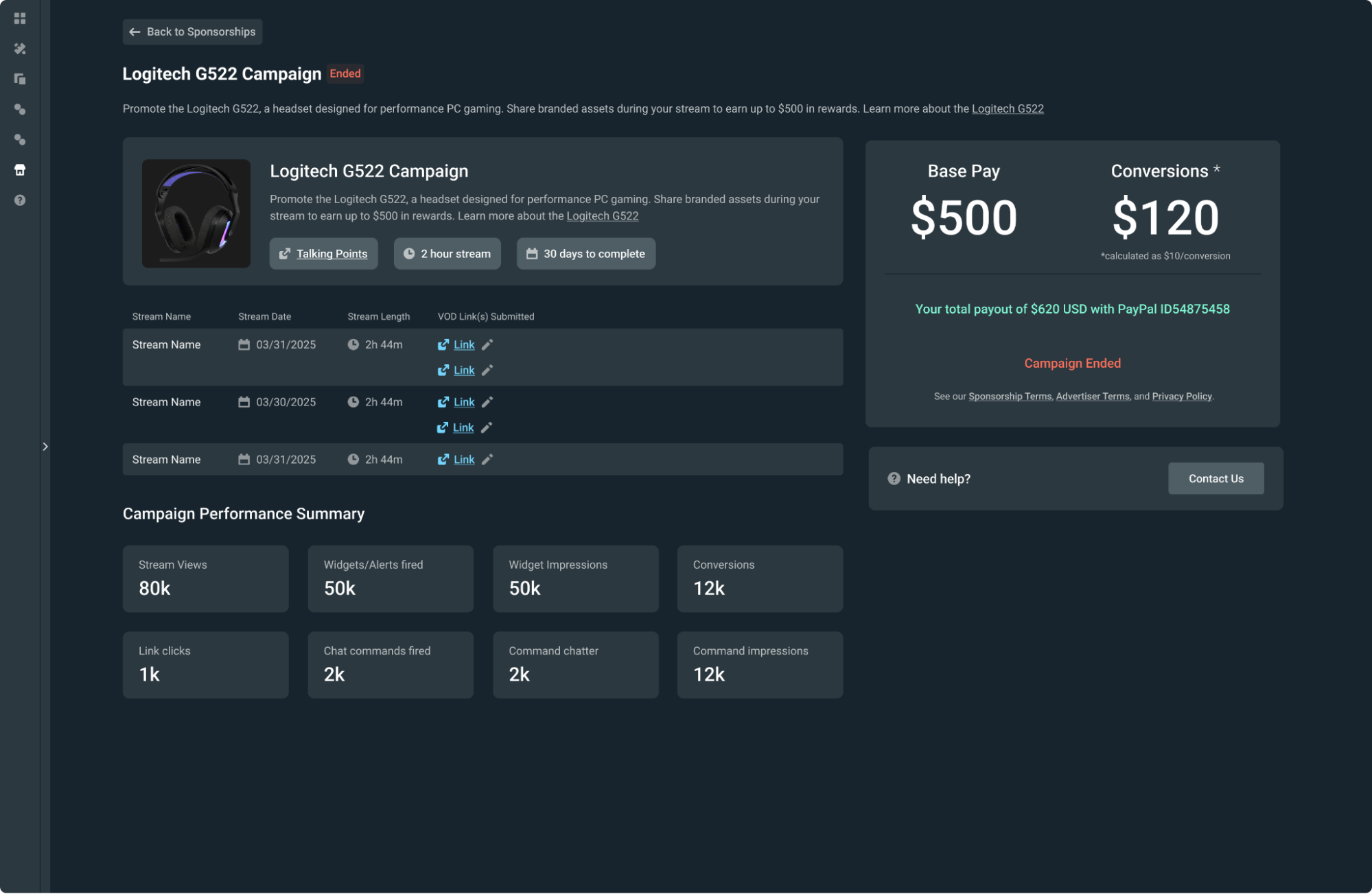Edit second VOD link in 03/30/2025 row via pencil
Image resolution: width=1372 pixels, height=894 pixels.
487,427
